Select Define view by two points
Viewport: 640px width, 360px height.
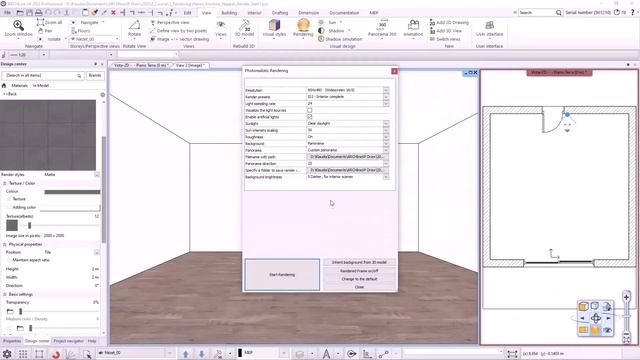(178, 31)
